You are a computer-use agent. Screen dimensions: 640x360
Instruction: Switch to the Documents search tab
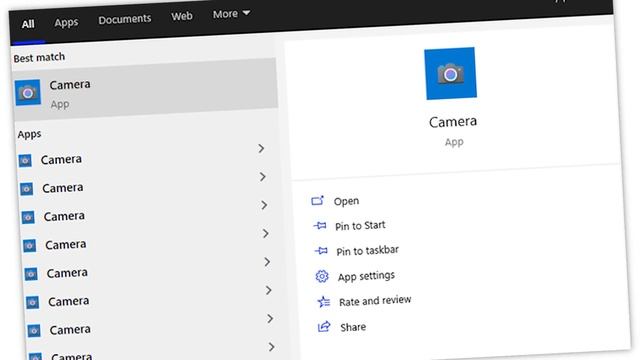pos(124,19)
